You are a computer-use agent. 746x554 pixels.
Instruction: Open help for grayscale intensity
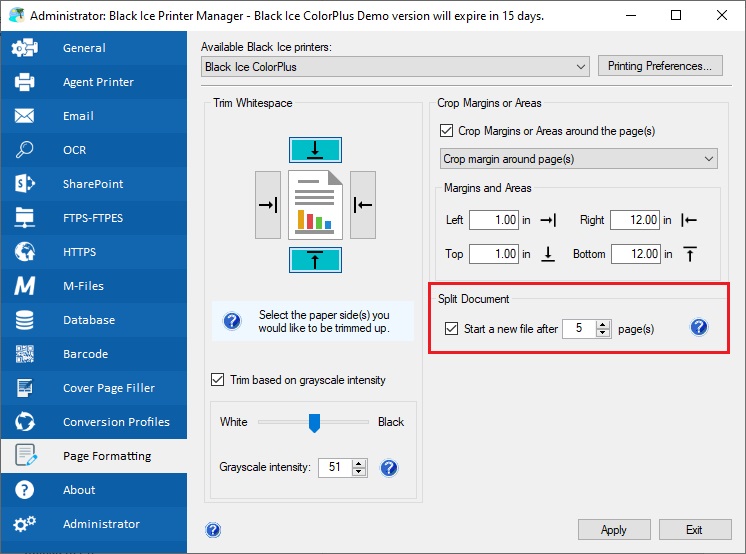(389, 468)
